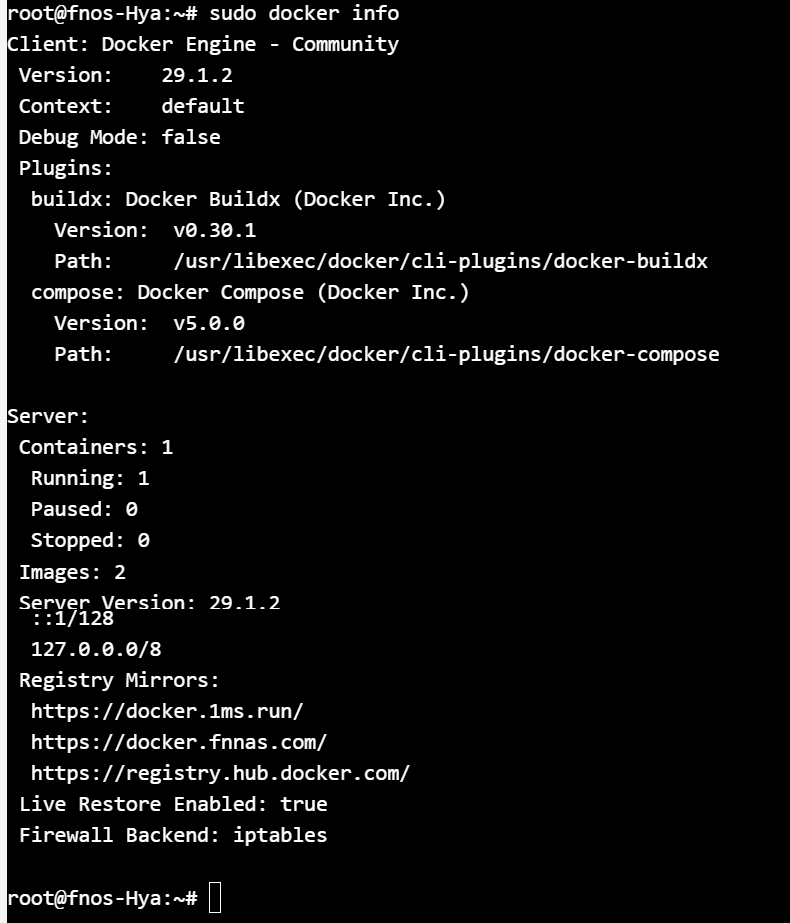This screenshot has width=790, height=923.
Task: Click the https://registry.hub.docker.com/ URL
Action: click(x=220, y=773)
